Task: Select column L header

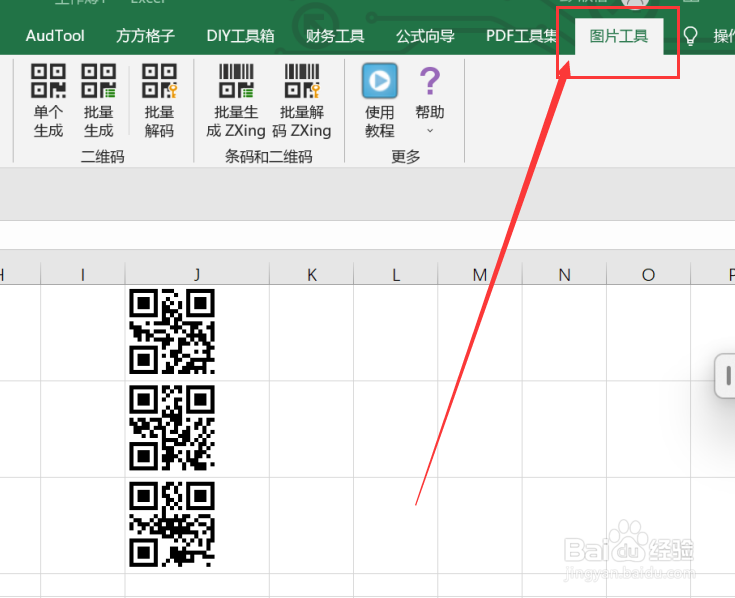Action: [x=396, y=274]
